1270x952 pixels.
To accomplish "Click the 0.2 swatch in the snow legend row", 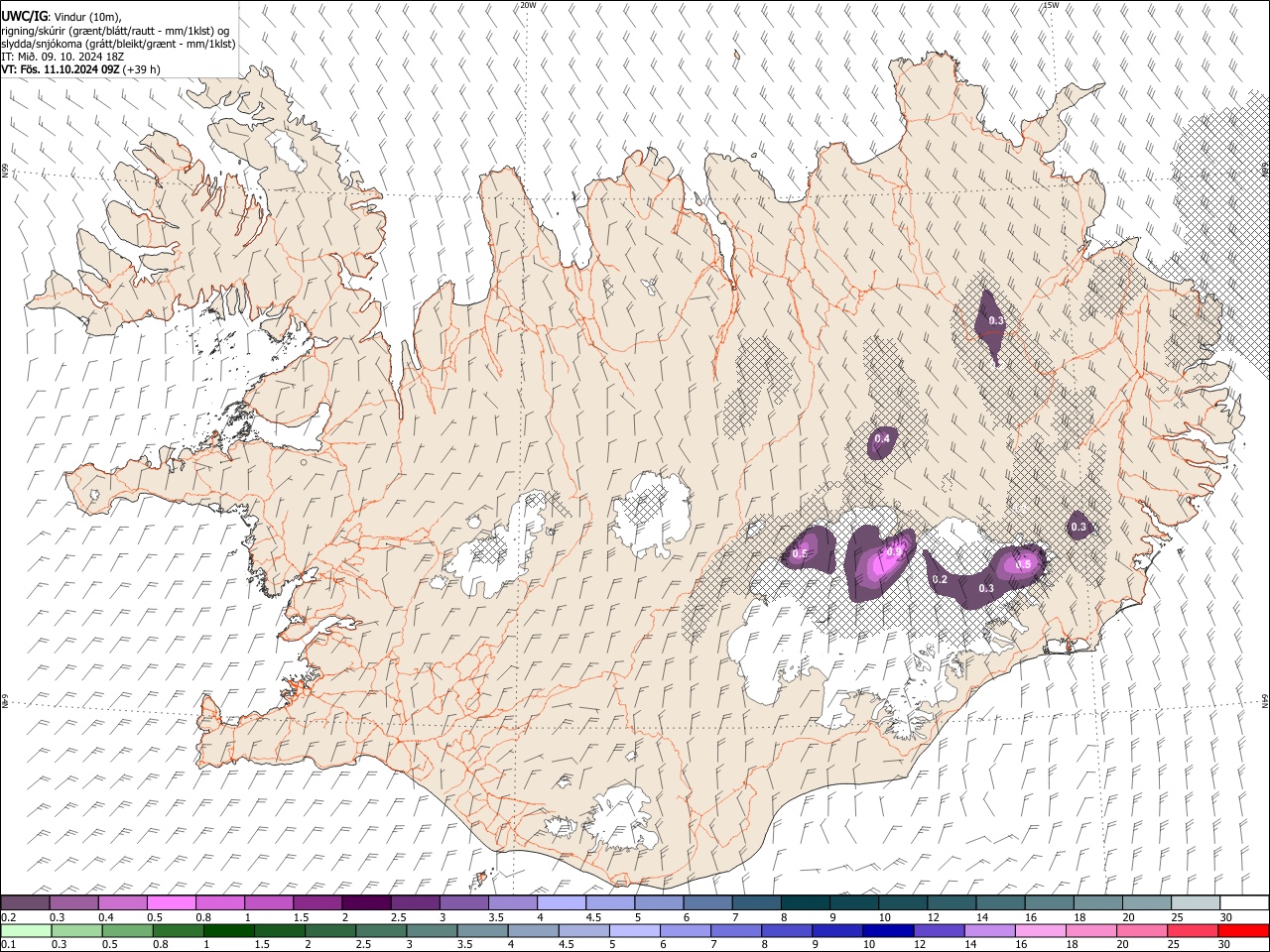I will (25, 902).
